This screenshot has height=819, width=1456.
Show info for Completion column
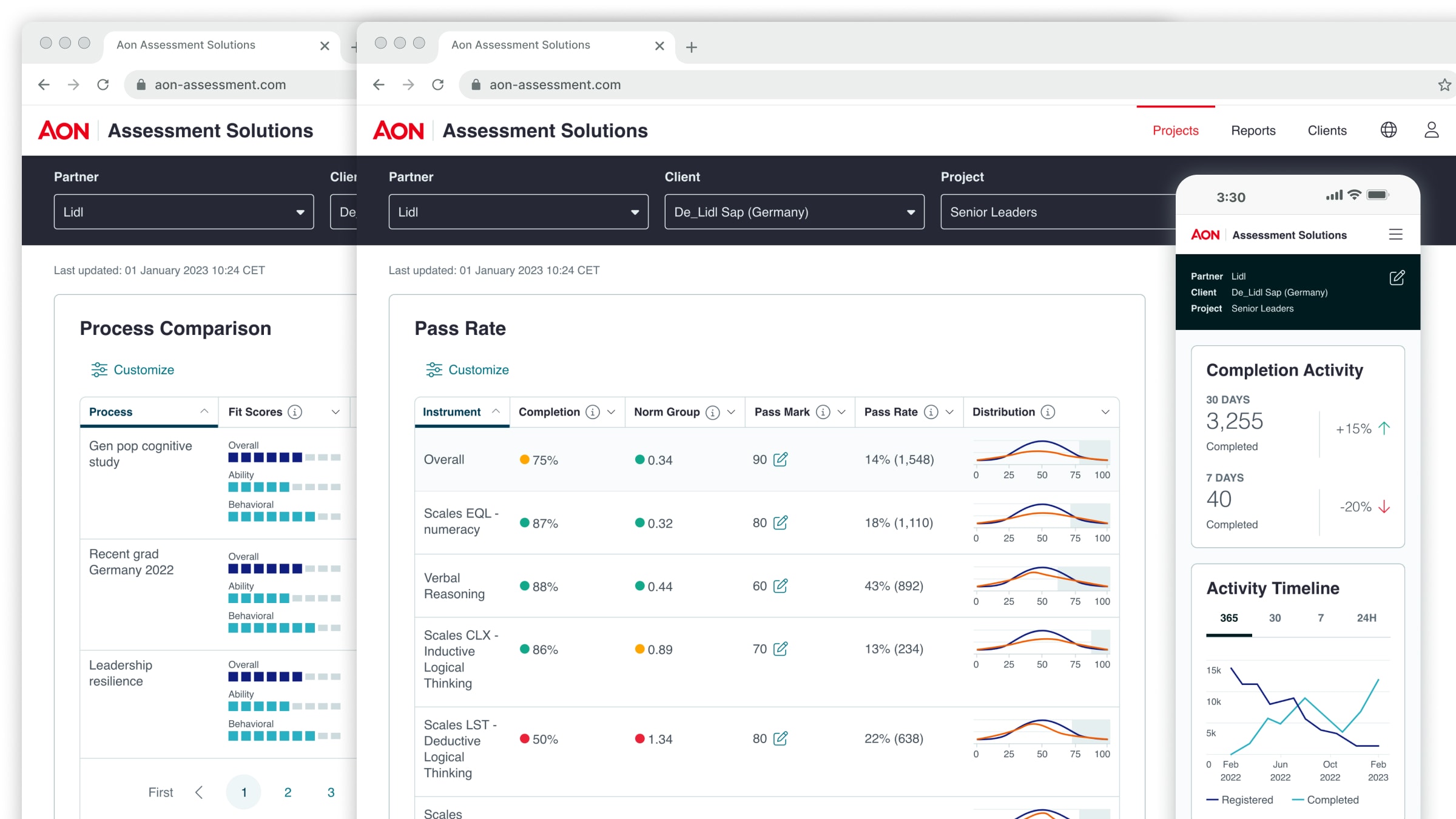point(593,412)
